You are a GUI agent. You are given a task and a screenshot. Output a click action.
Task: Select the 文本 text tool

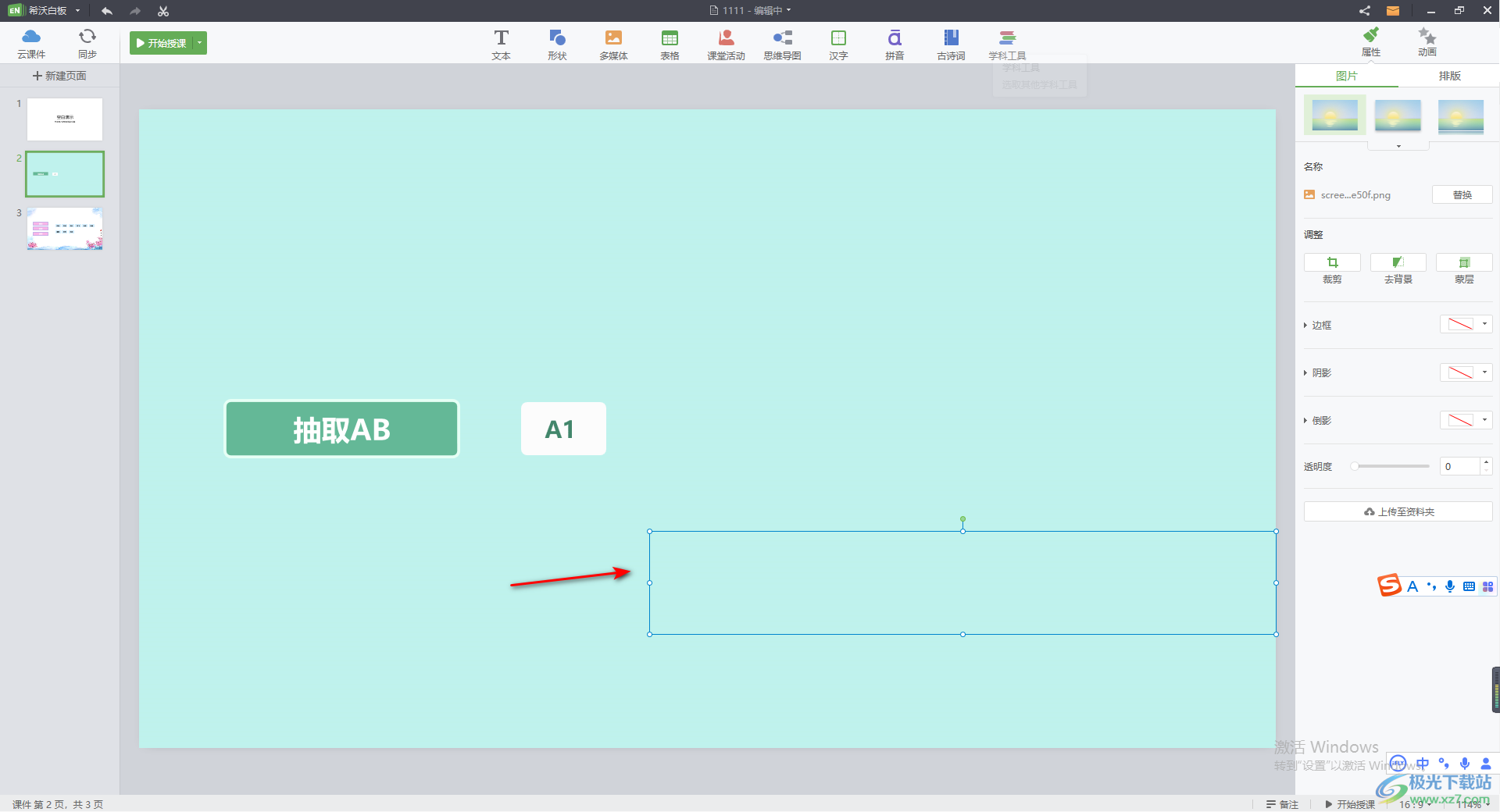pos(501,45)
